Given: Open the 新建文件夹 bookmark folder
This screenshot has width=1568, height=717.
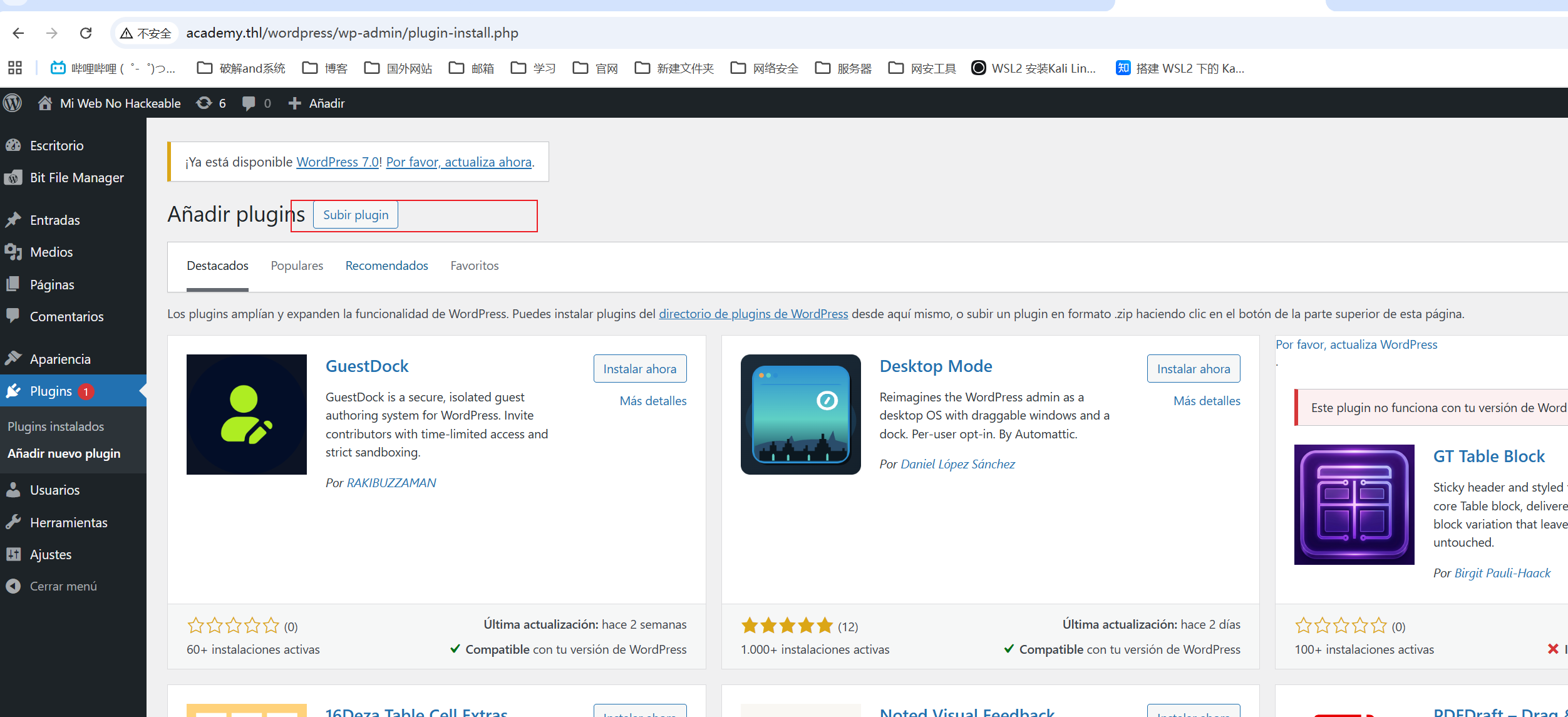Looking at the screenshot, I should [x=674, y=68].
